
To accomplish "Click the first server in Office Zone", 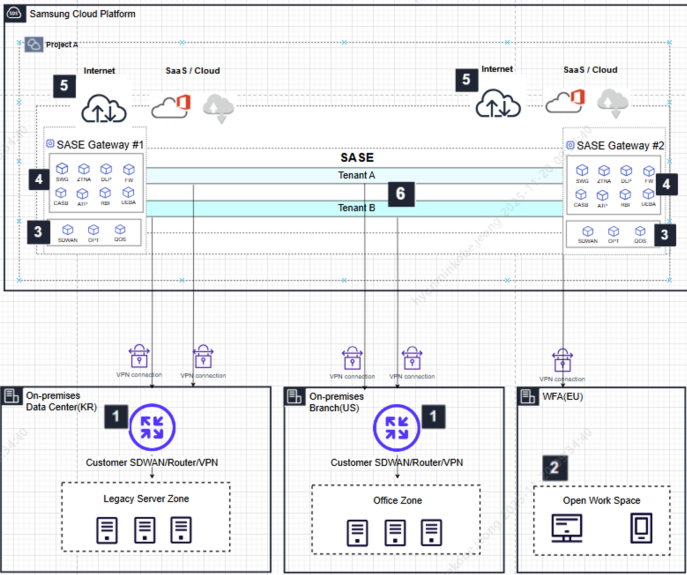I will [x=357, y=532].
